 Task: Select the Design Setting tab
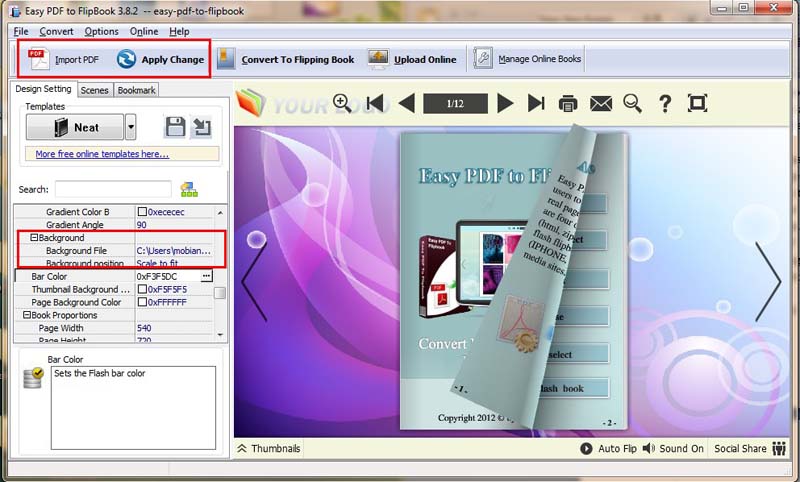coord(43,89)
